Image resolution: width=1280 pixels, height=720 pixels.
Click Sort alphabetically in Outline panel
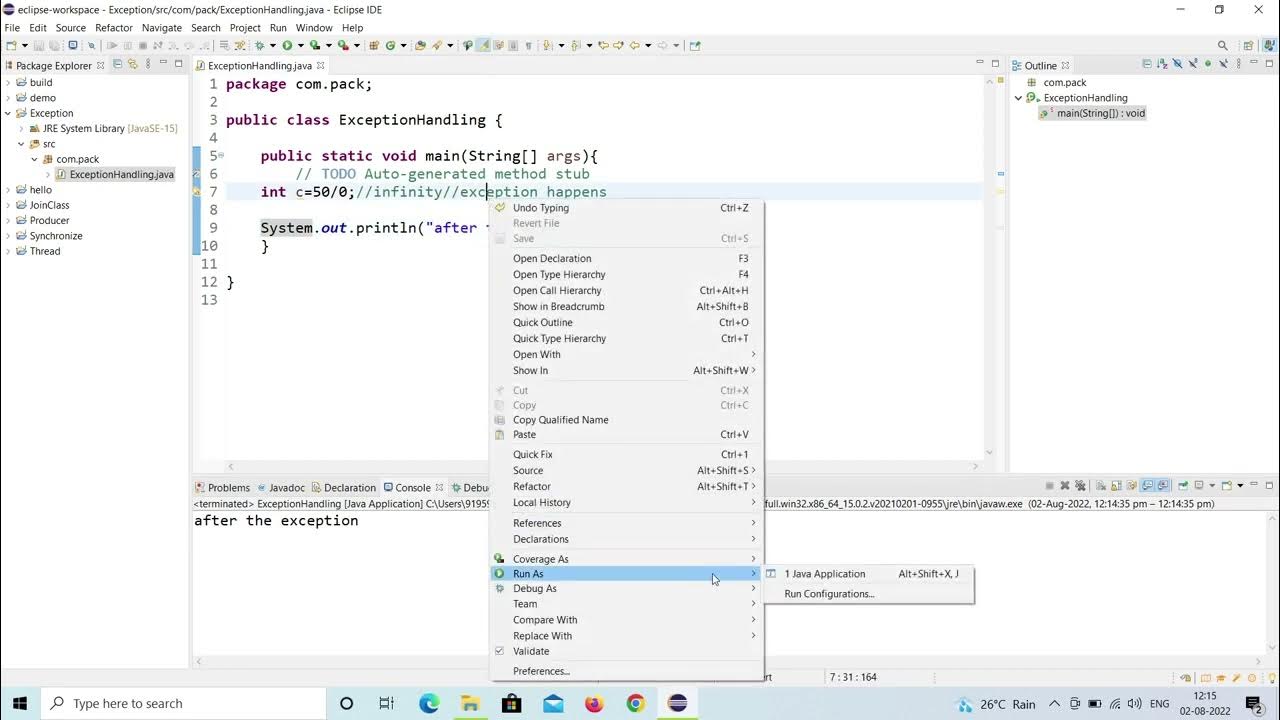click(x=1162, y=64)
